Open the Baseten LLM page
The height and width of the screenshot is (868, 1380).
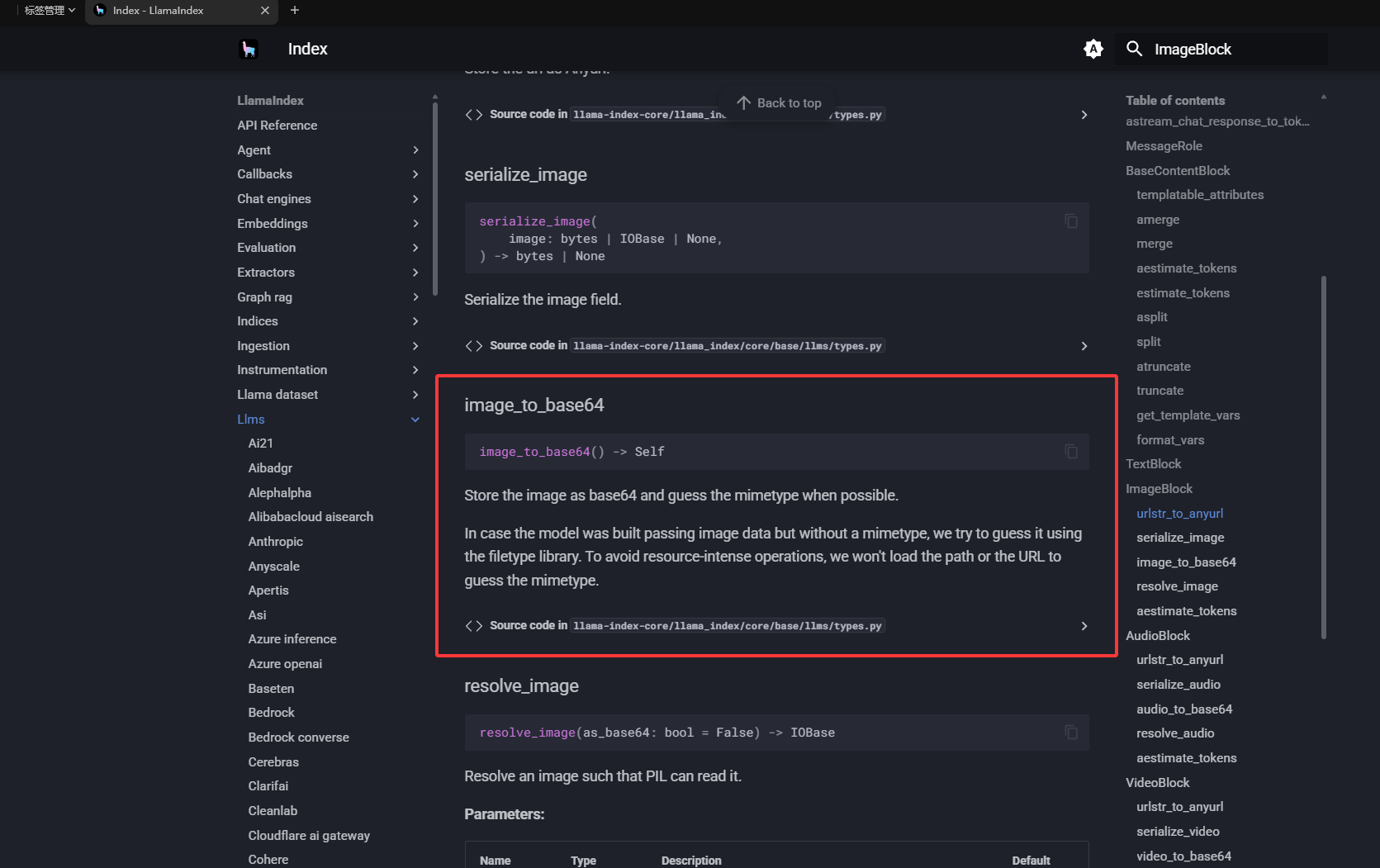click(x=271, y=689)
